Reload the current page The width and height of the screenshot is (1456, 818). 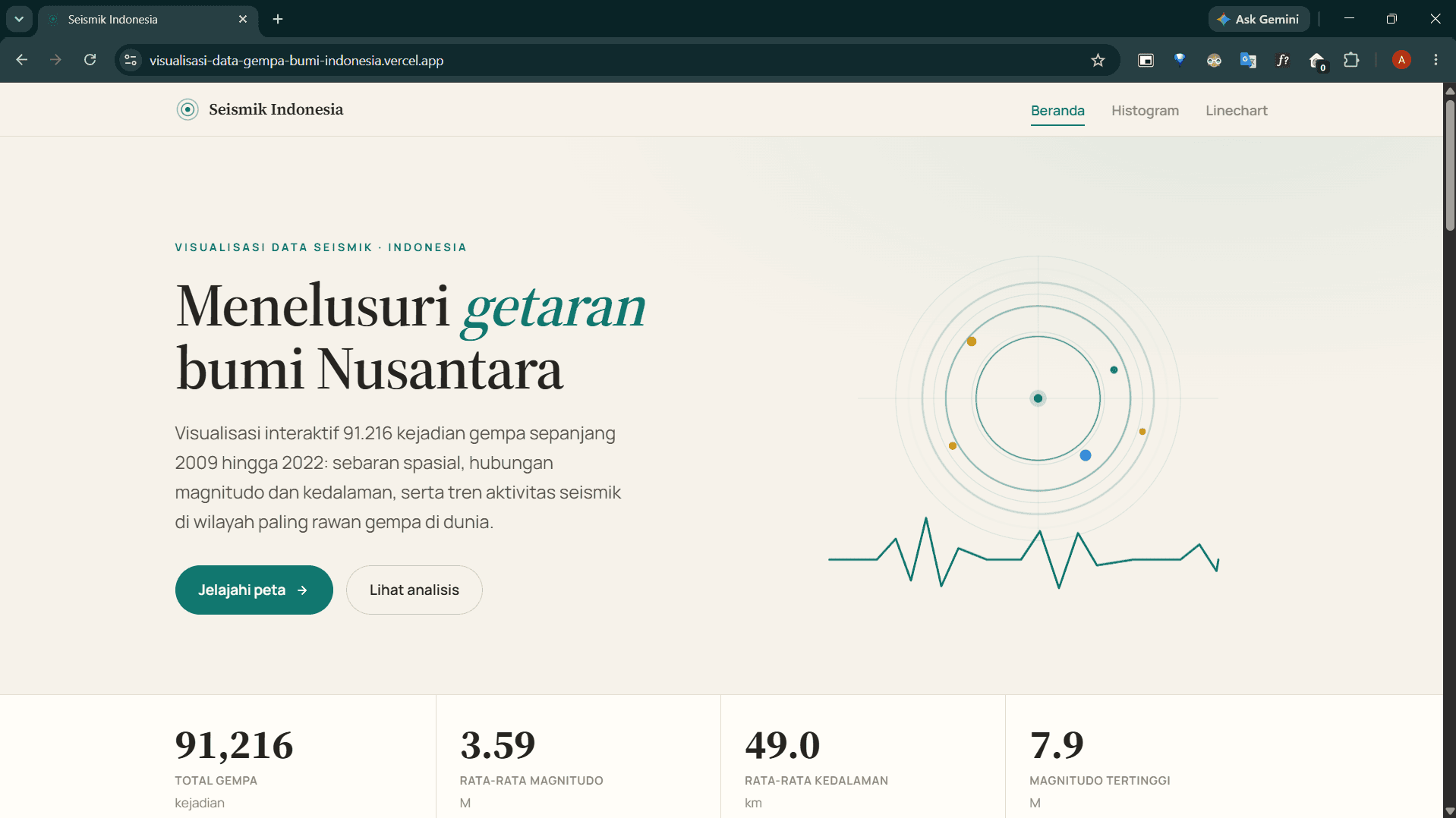tap(90, 60)
